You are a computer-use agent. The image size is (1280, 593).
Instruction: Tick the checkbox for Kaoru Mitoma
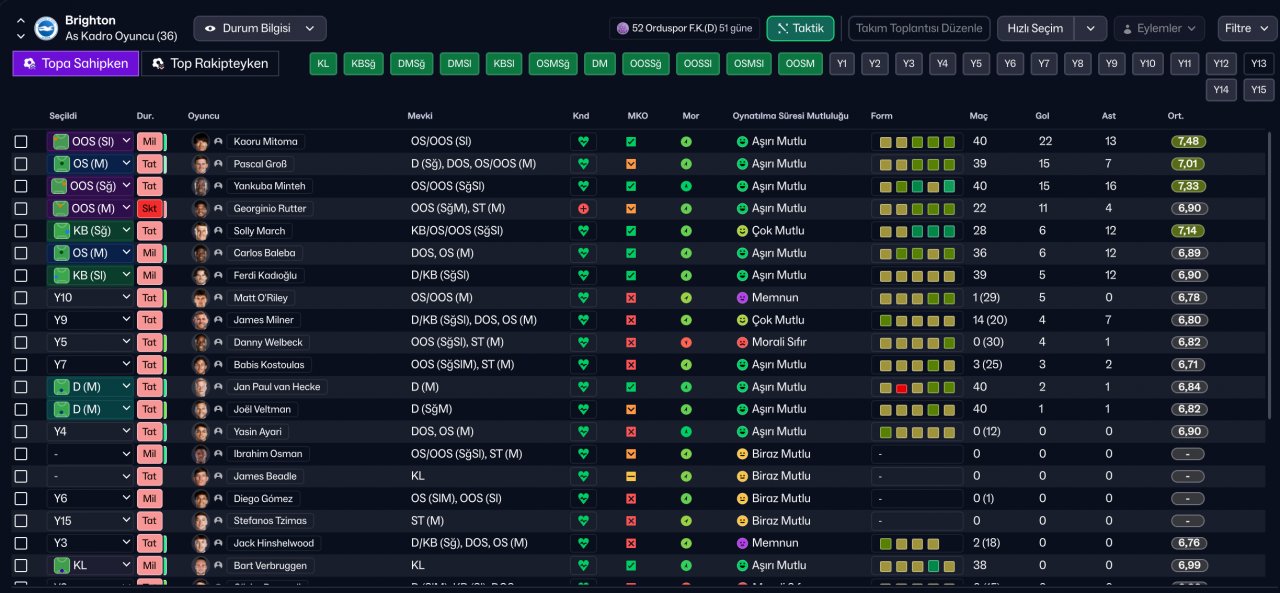pos(21,142)
